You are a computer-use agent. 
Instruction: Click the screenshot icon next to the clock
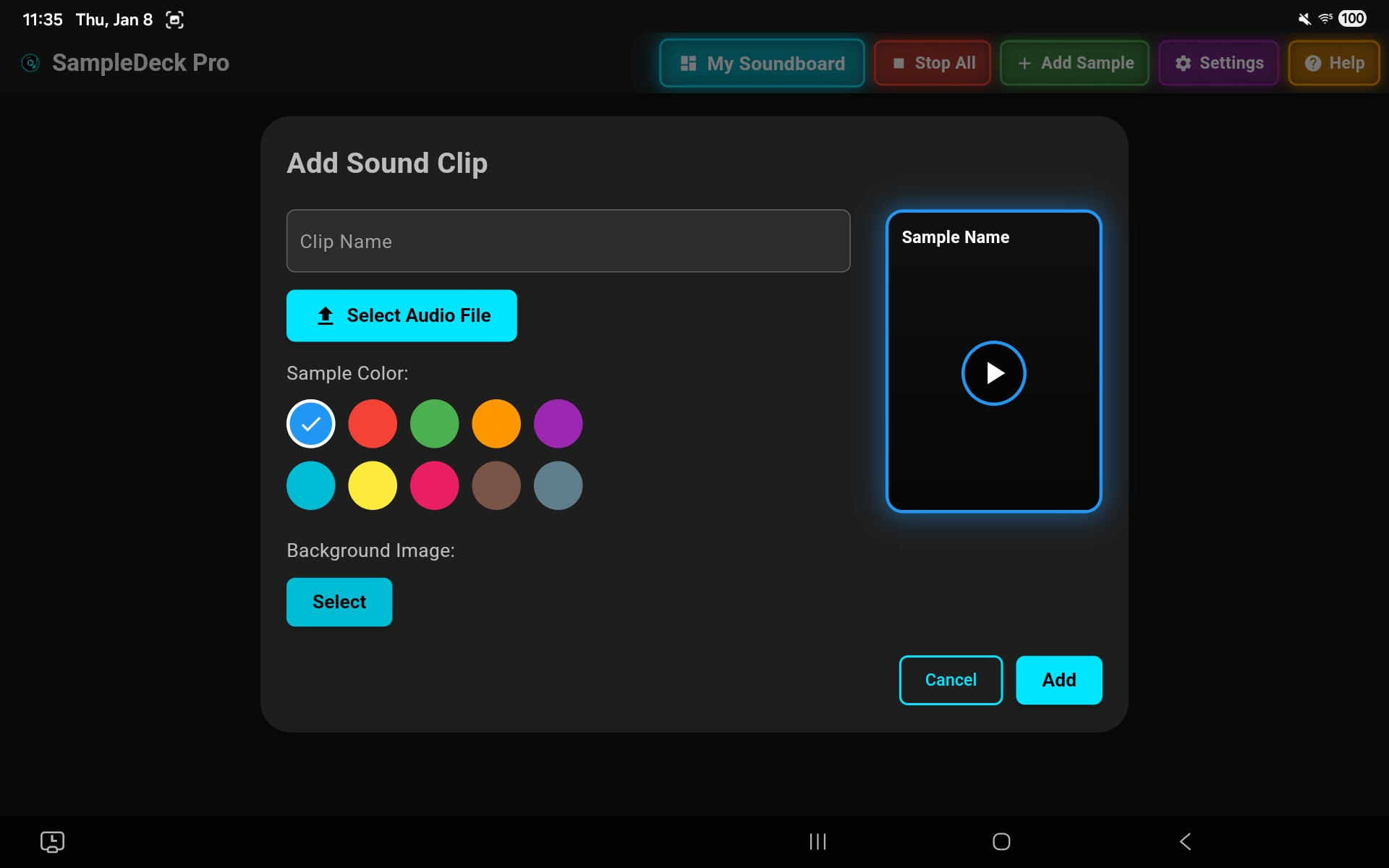[x=174, y=20]
